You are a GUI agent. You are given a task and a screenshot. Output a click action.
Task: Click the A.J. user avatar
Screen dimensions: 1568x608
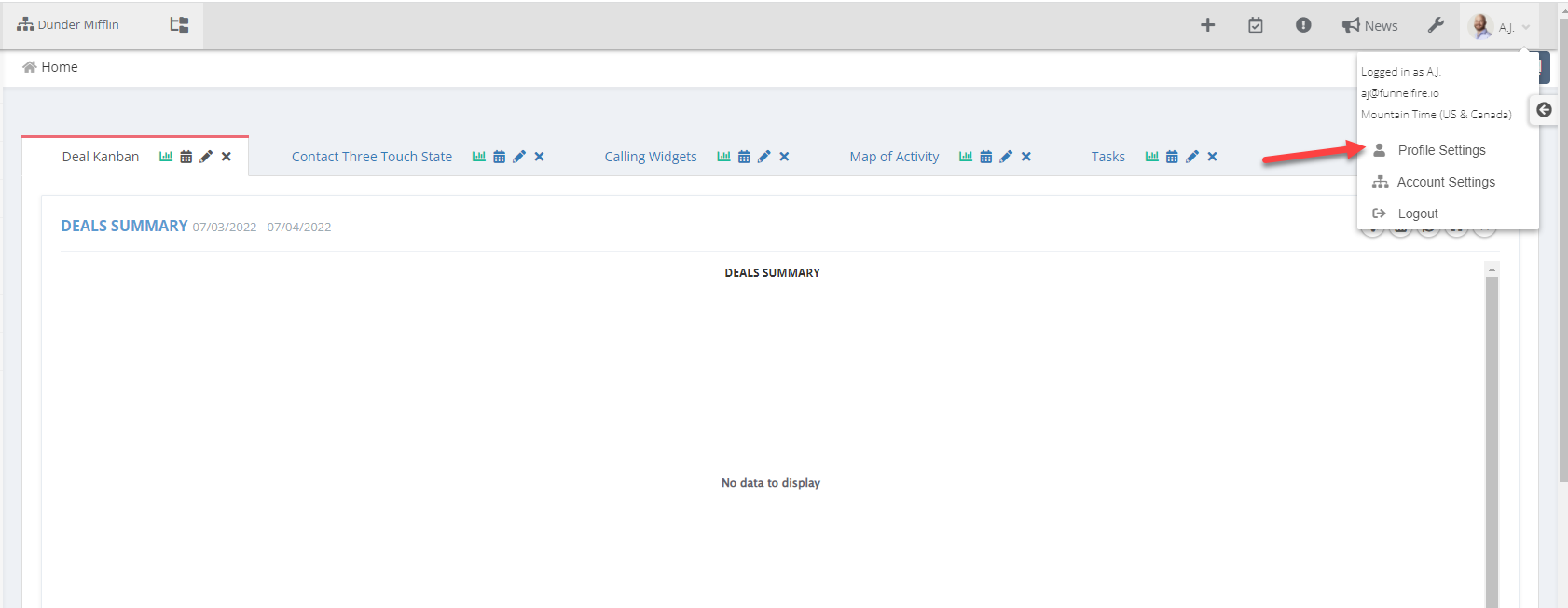[x=1480, y=26]
